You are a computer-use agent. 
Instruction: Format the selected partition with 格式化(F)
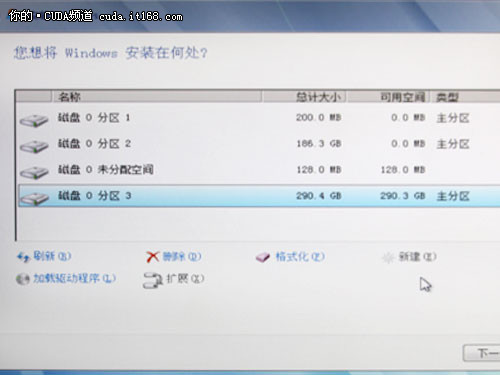pos(300,256)
